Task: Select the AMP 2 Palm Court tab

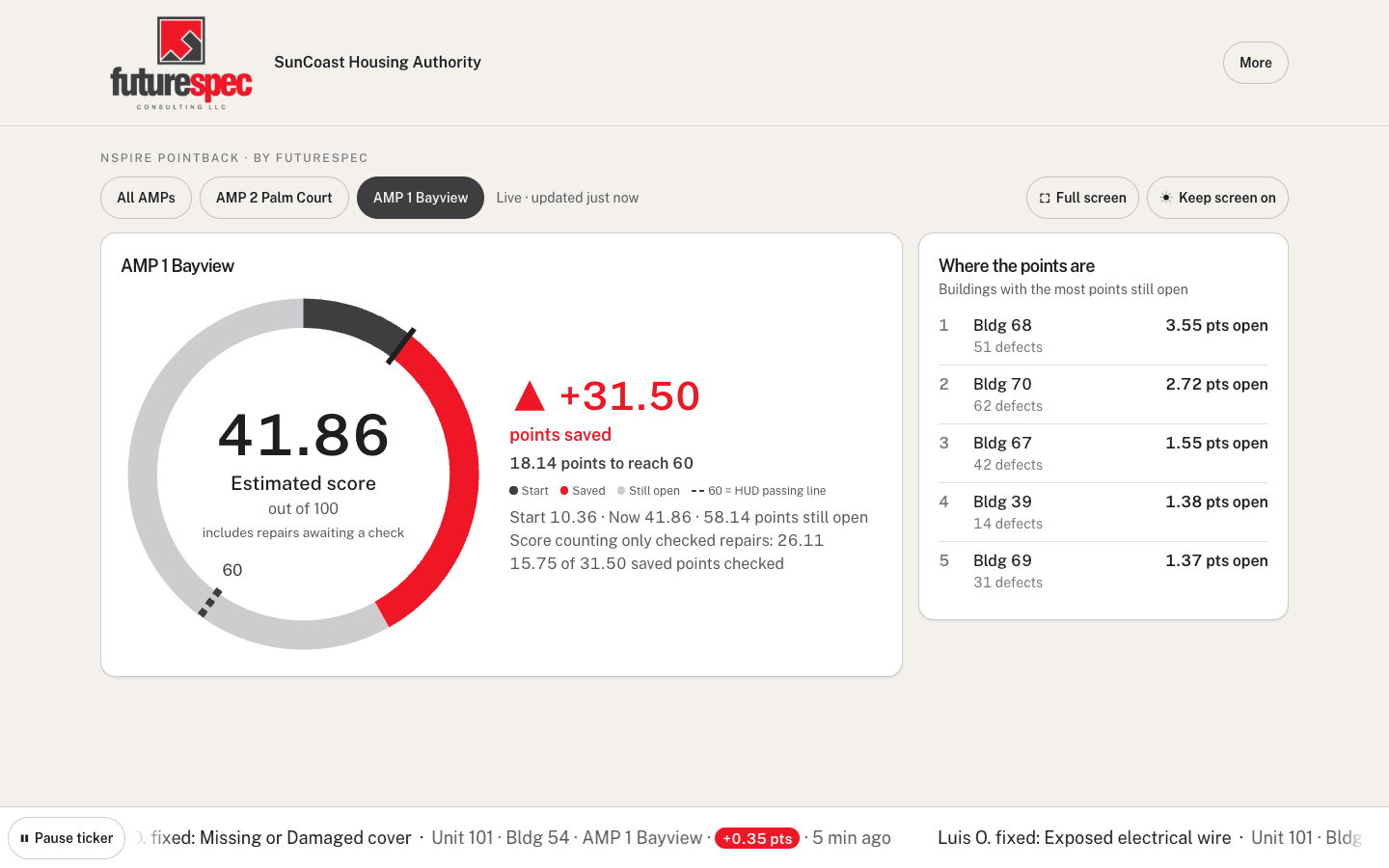Action: [274, 198]
